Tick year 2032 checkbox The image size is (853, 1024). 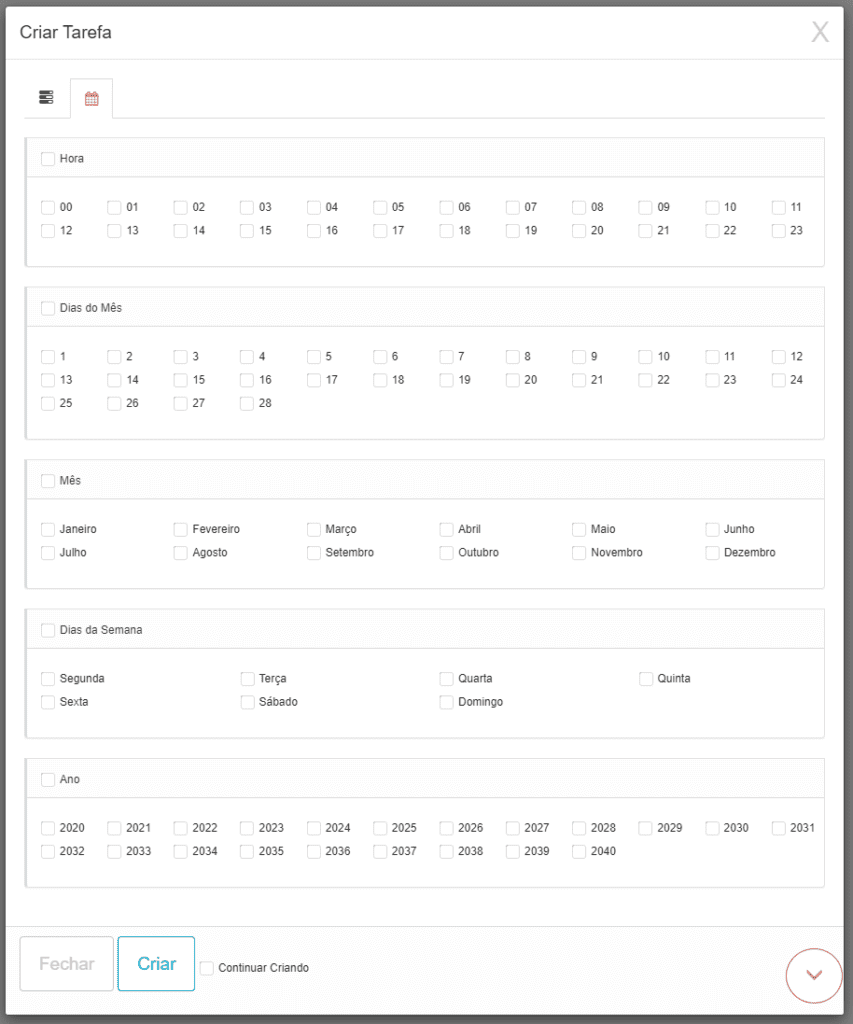pyautogui.click(x=48, y=852)
